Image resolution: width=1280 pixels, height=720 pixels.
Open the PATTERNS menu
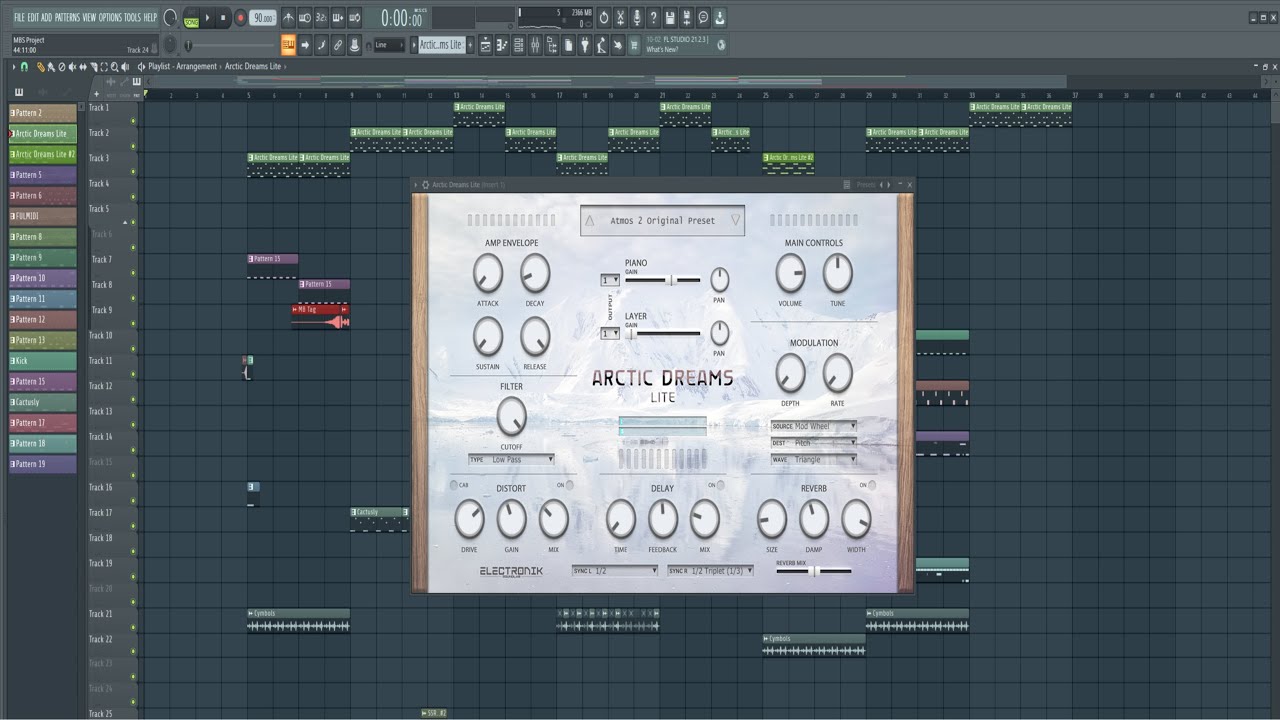67,17
